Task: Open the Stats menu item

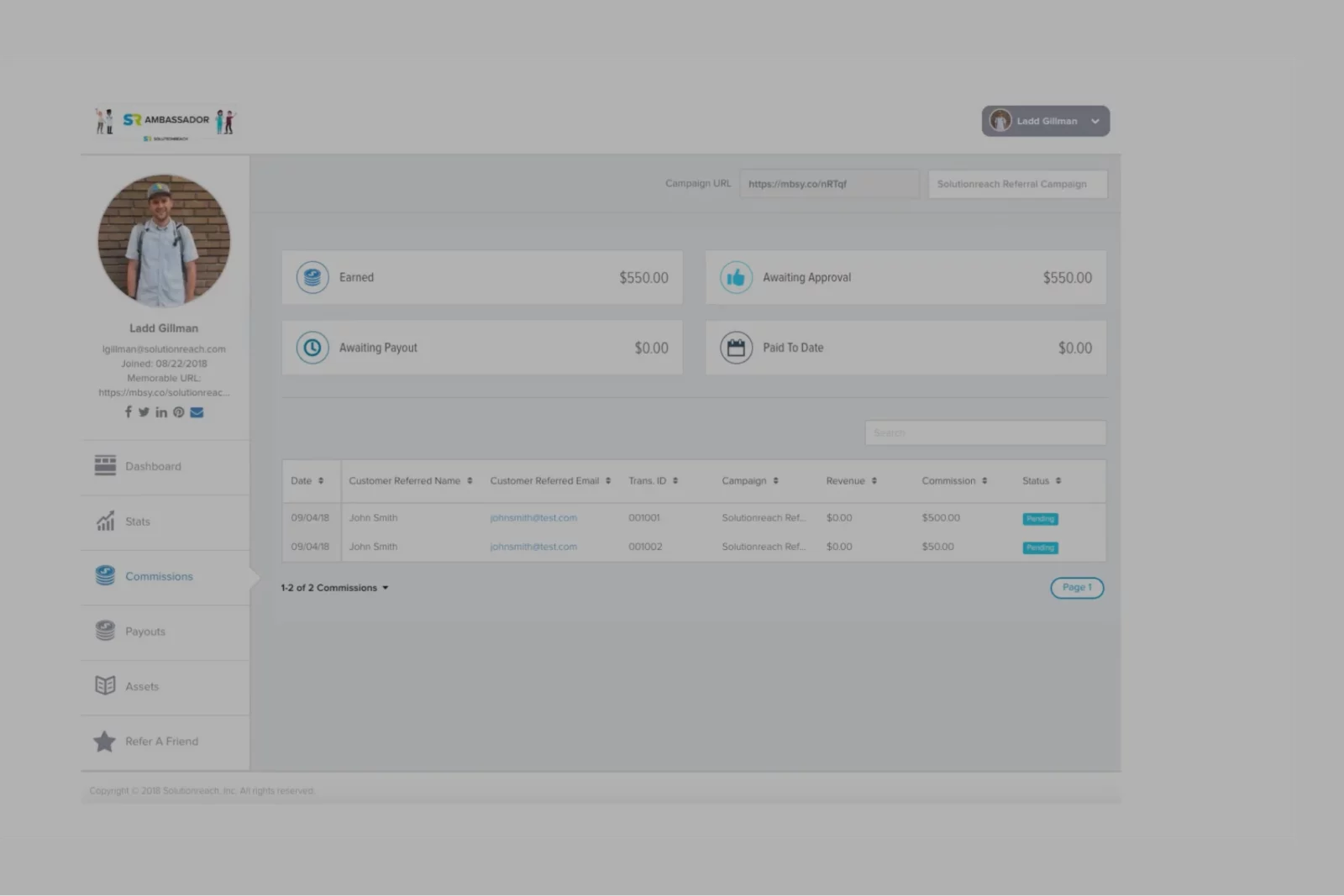Action: point(165,522)
